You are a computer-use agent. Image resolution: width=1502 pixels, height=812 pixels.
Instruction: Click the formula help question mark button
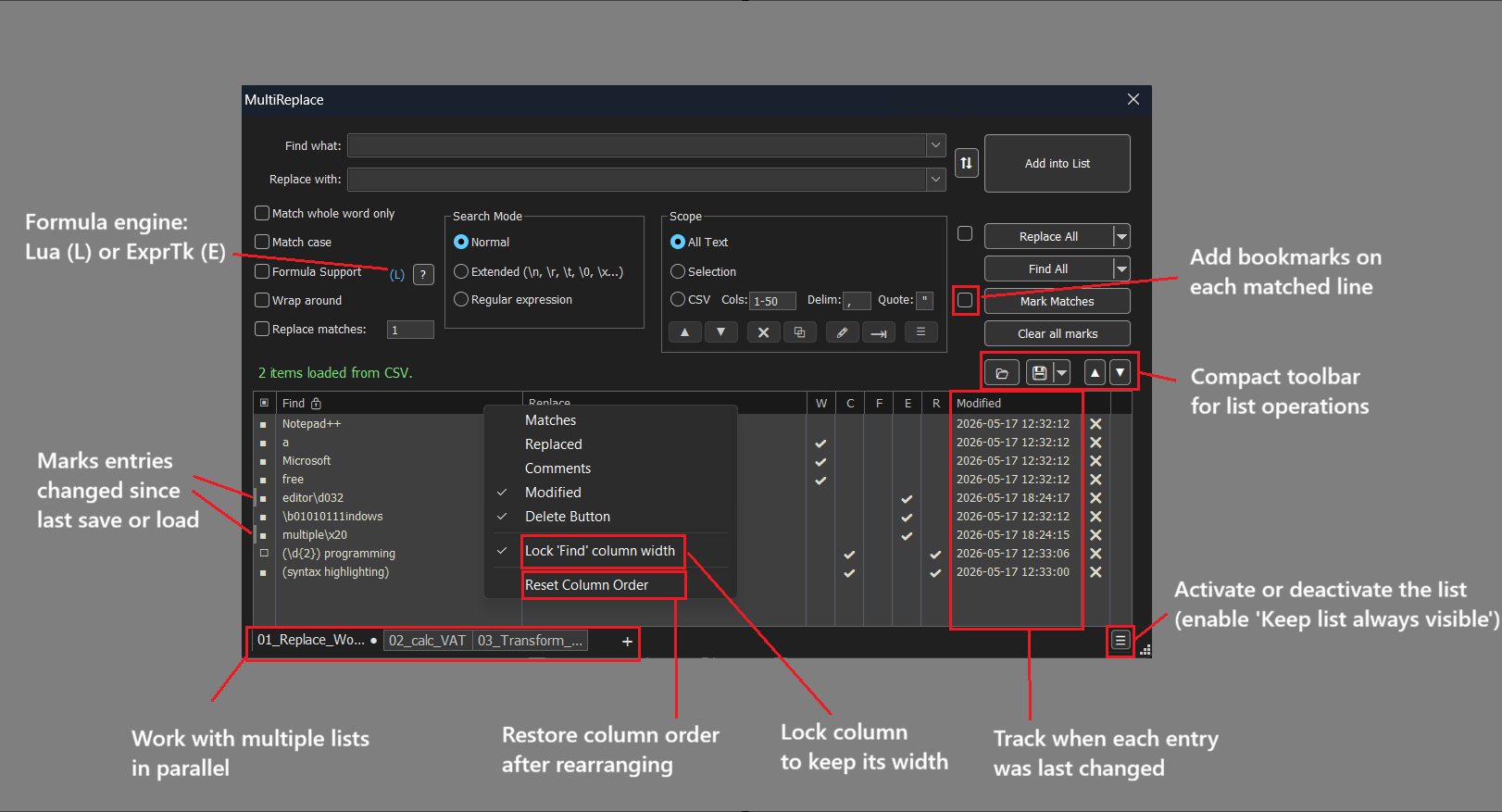[x=423, y=274]
